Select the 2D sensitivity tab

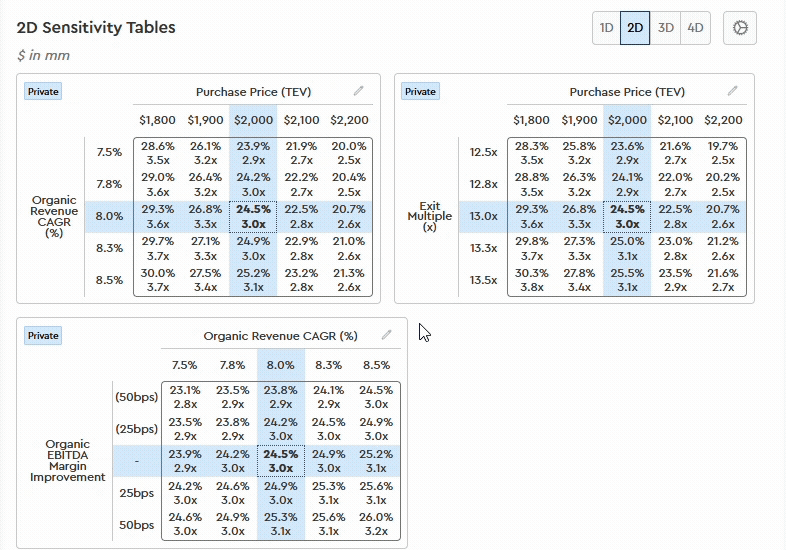coord(635,28)
